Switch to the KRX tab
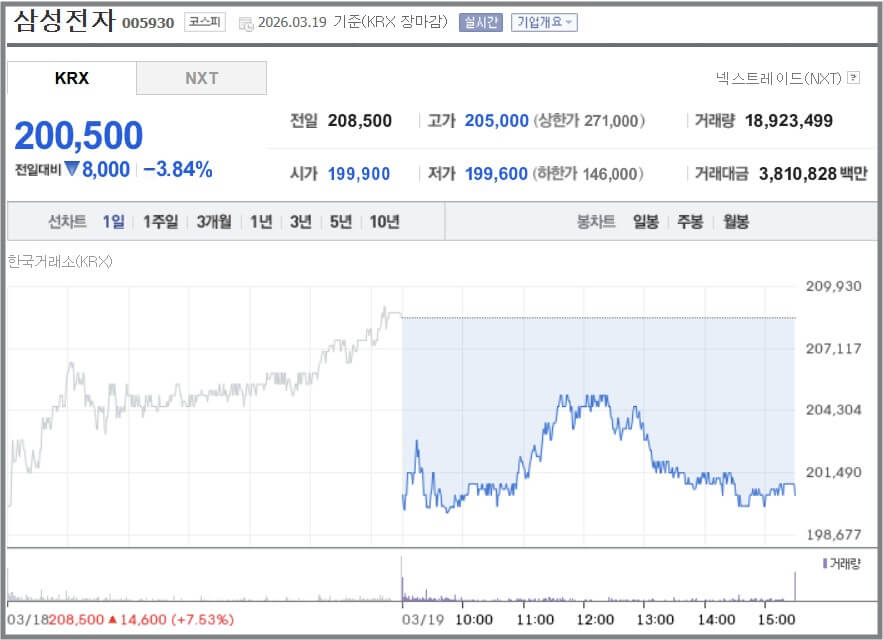This screenshot has width=883, height=640. click(x=72, y=78)
